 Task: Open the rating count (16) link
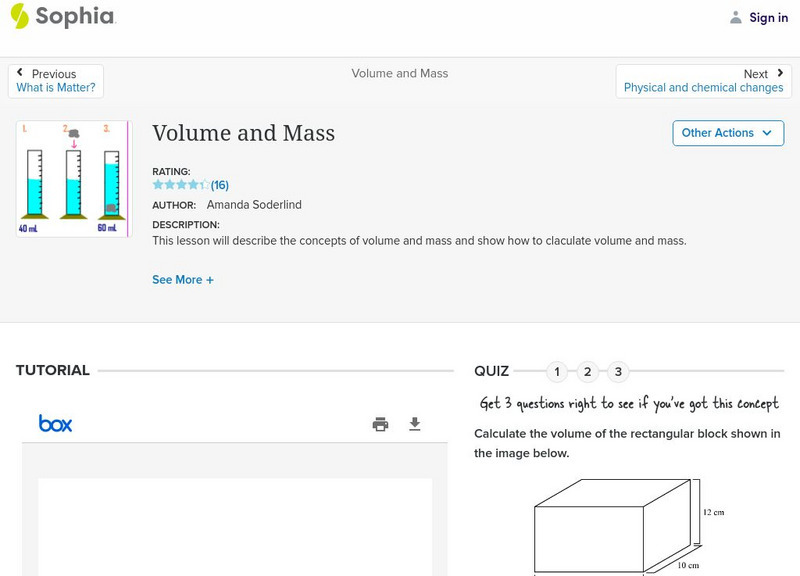pos(220,185)
